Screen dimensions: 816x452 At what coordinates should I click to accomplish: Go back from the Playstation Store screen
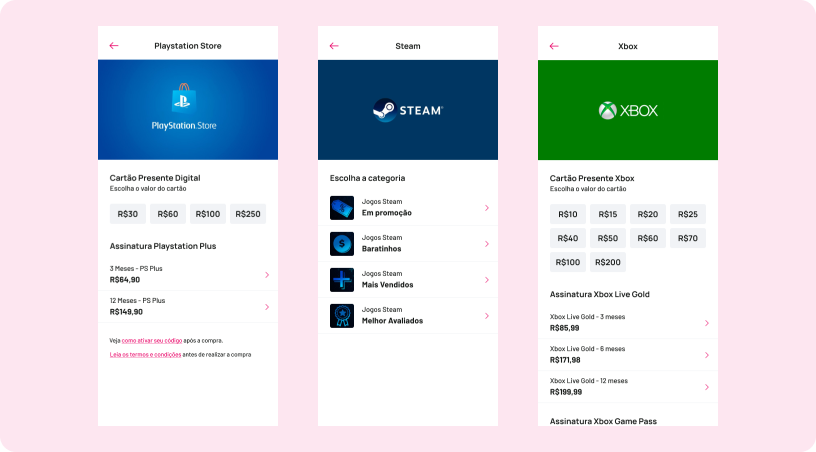[x=114, y=46]
